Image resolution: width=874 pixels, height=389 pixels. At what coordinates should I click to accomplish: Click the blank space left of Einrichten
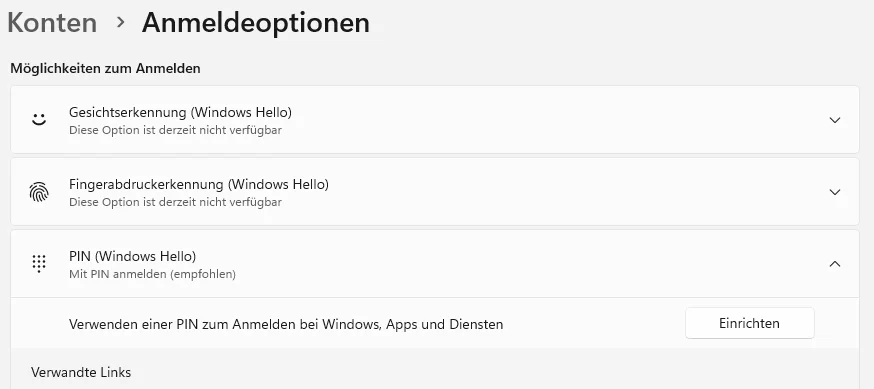click(x=594, y=323)
